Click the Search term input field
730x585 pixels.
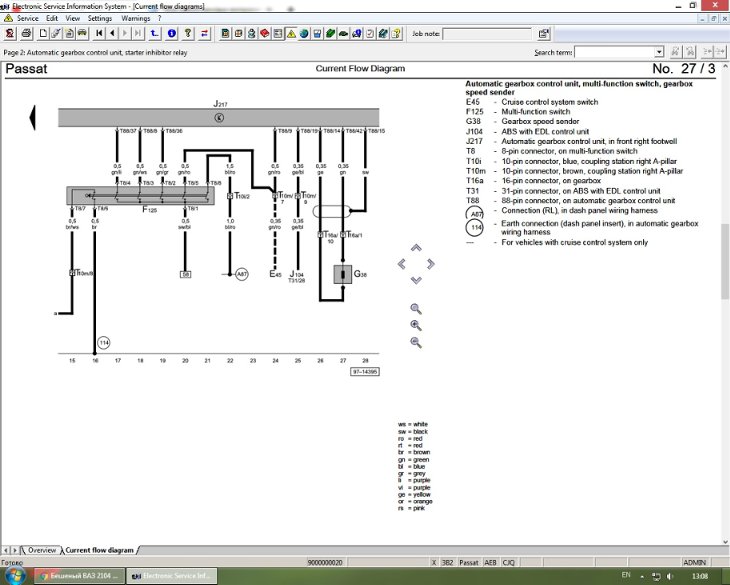(615, 52)
